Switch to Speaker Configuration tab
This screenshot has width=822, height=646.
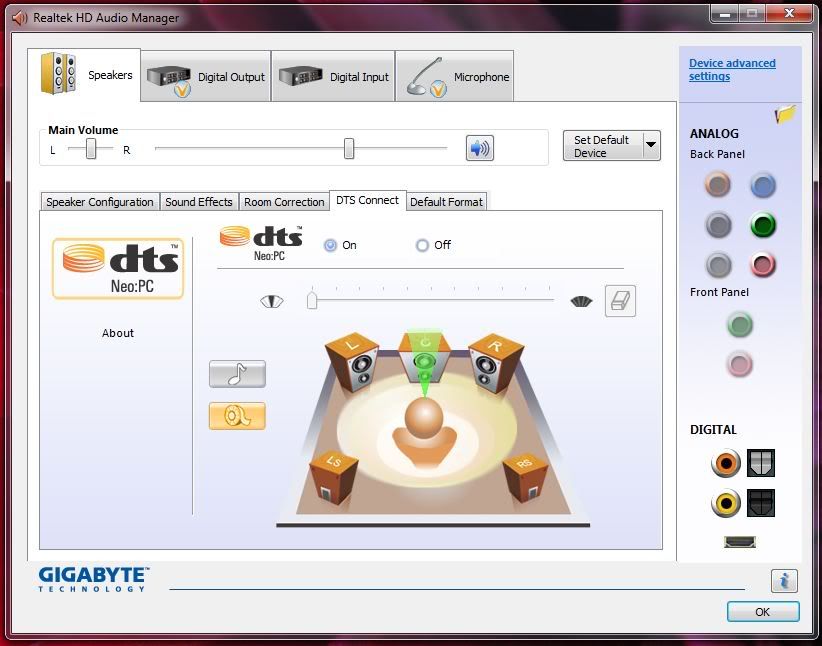coord(100,202)
